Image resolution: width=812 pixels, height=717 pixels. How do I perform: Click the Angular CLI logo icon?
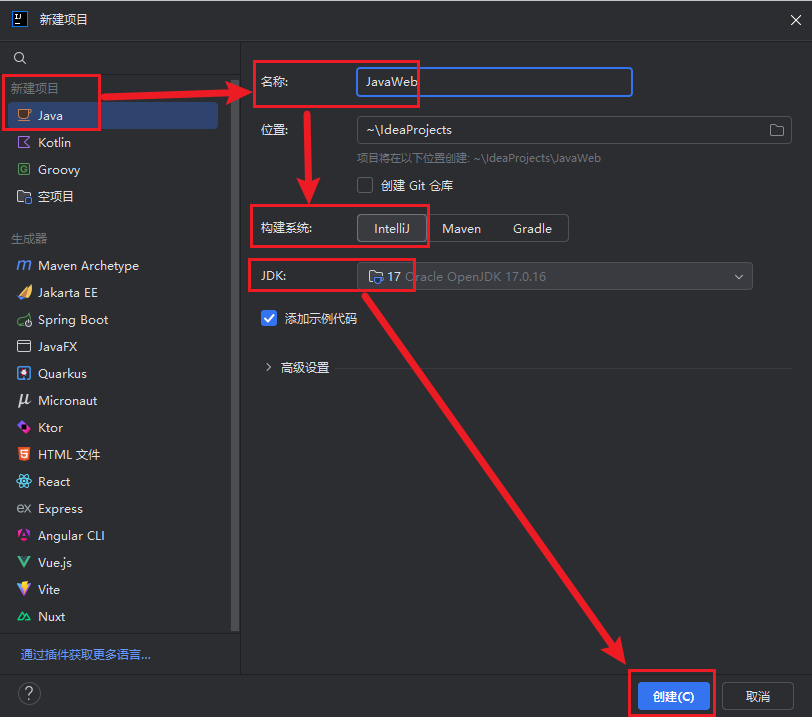coord(24,535)
